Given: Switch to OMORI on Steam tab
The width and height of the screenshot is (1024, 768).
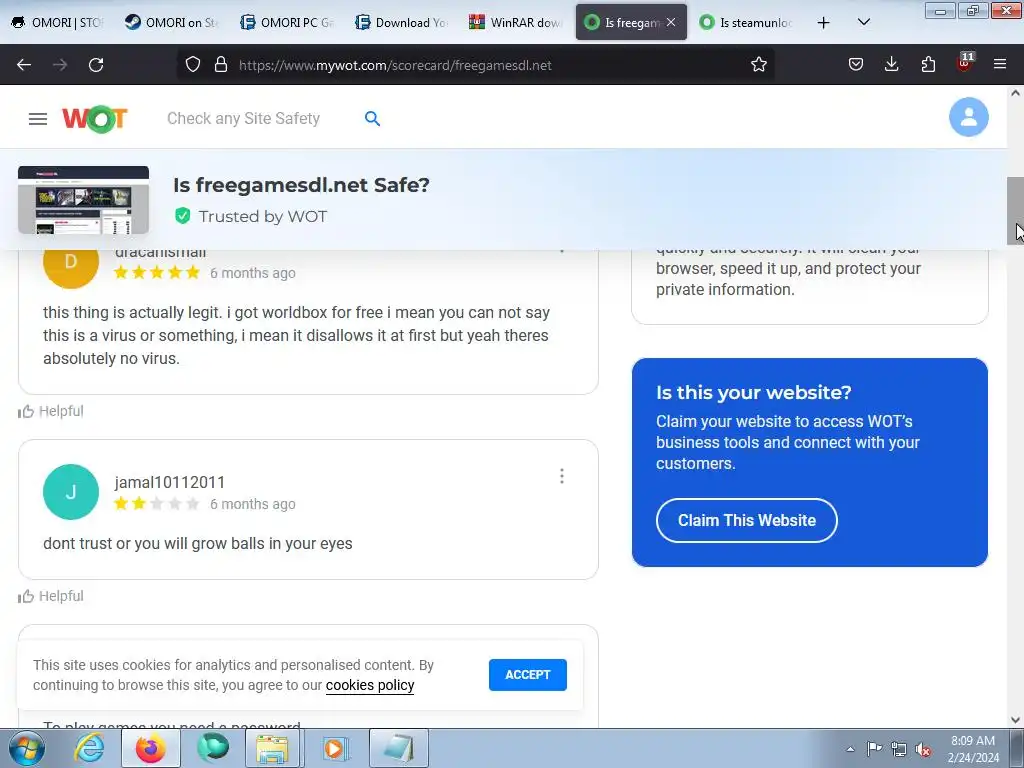Looking at the screenshot, I should (172, 22).
